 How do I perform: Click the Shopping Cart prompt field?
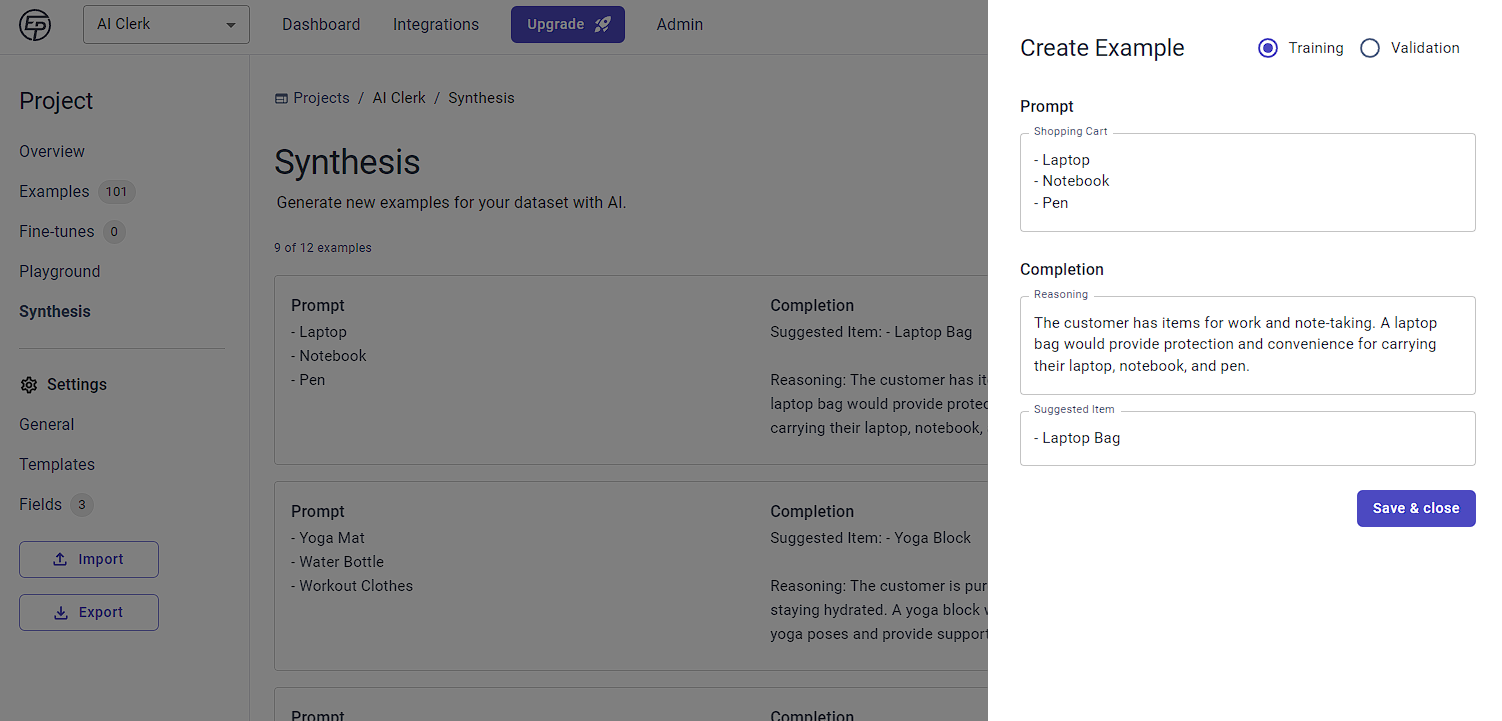[1247, 182]
